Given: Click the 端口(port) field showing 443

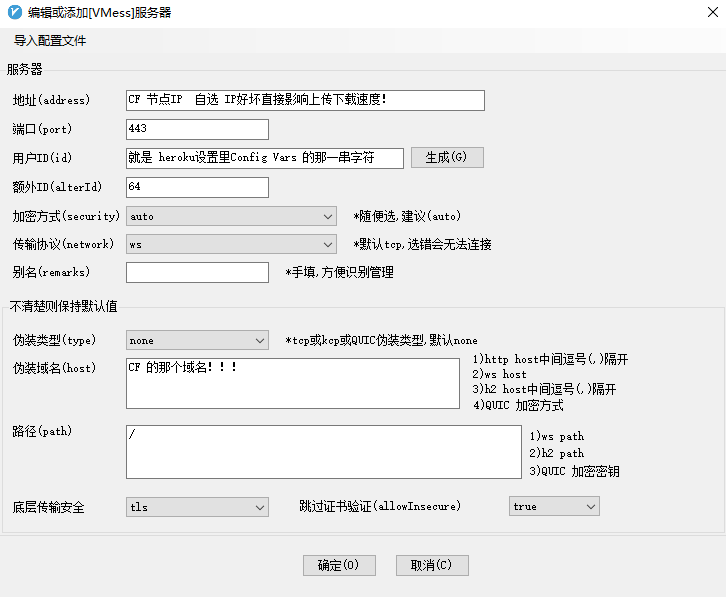Looking at the screenshot, I should [x=197, y=129].
